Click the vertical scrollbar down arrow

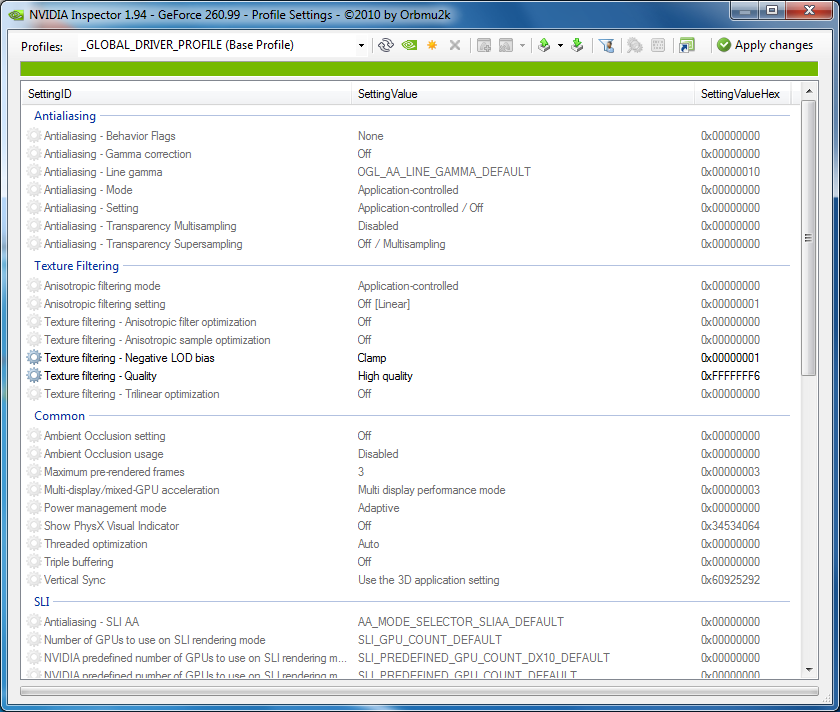pos(808,669)
